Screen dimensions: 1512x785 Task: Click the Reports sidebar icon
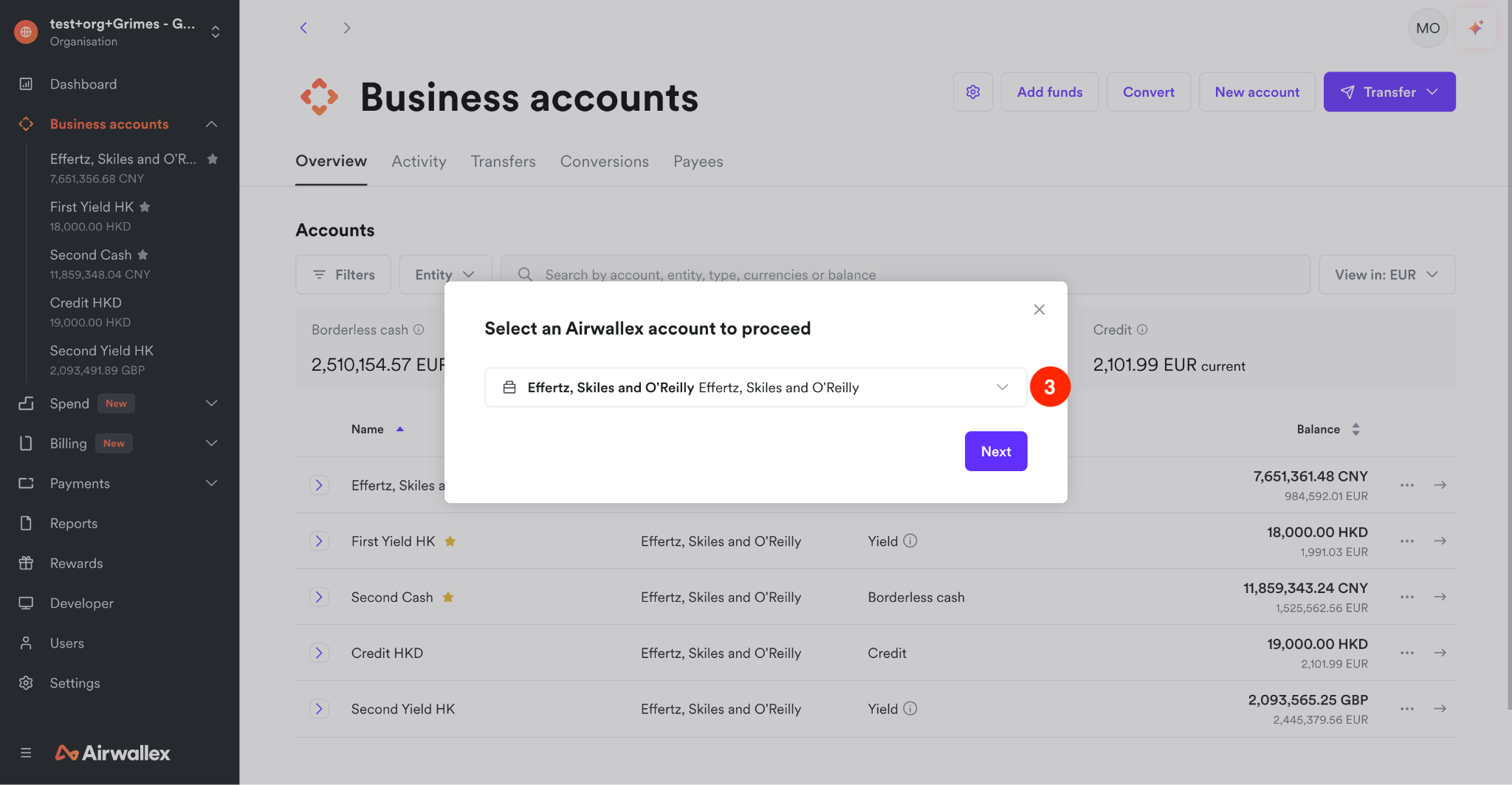tap(26, 523)
